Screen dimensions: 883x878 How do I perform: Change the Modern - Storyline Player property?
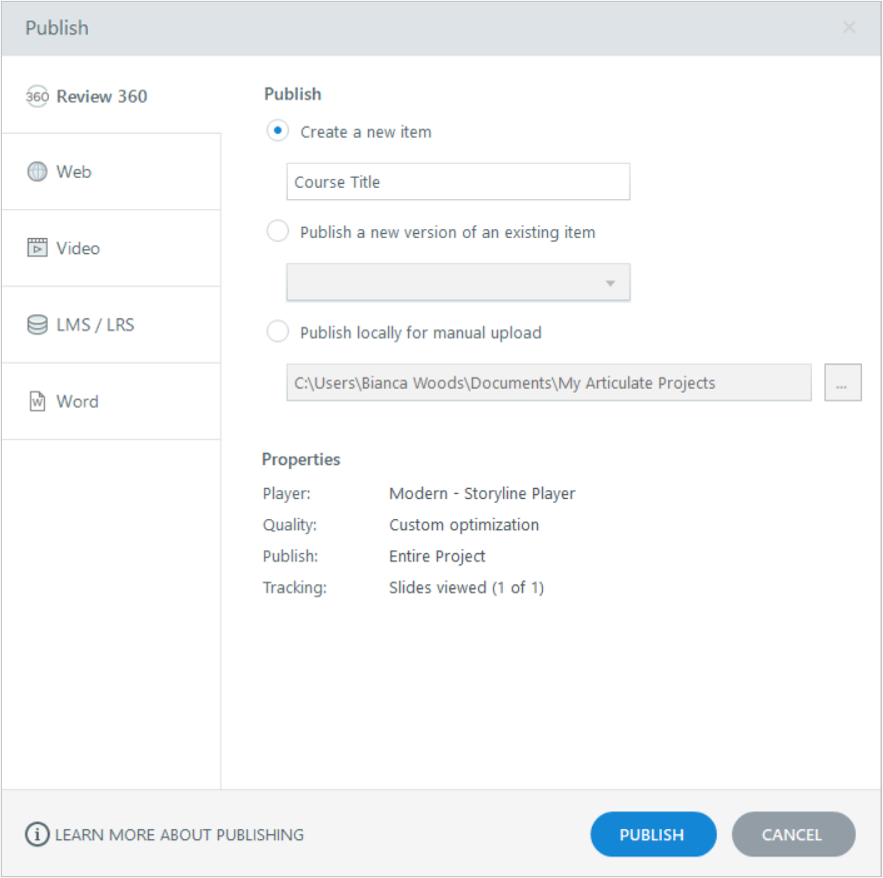tap(482, 493)
